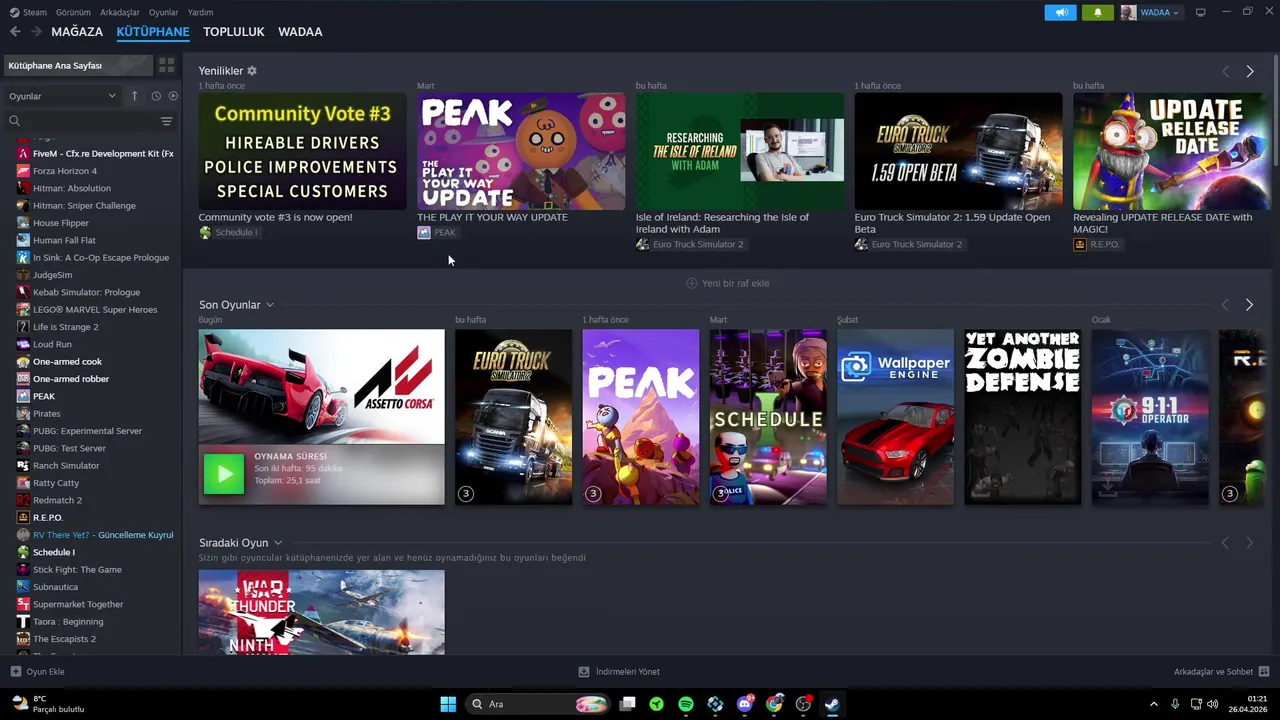Open Discord from the taskbar
The height and width of the screenshot is (720, 1280).
[745, 704]
